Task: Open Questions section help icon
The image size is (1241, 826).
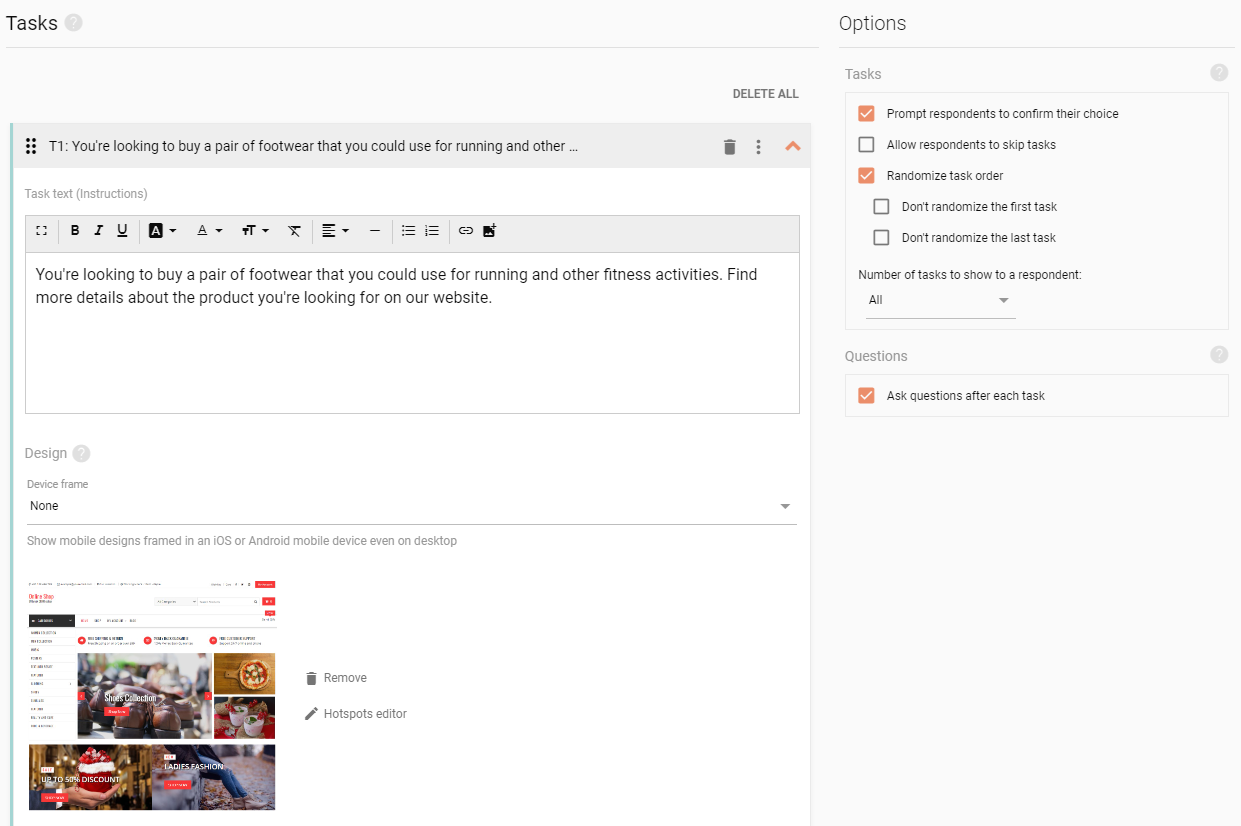Action: click(1219, 354)
